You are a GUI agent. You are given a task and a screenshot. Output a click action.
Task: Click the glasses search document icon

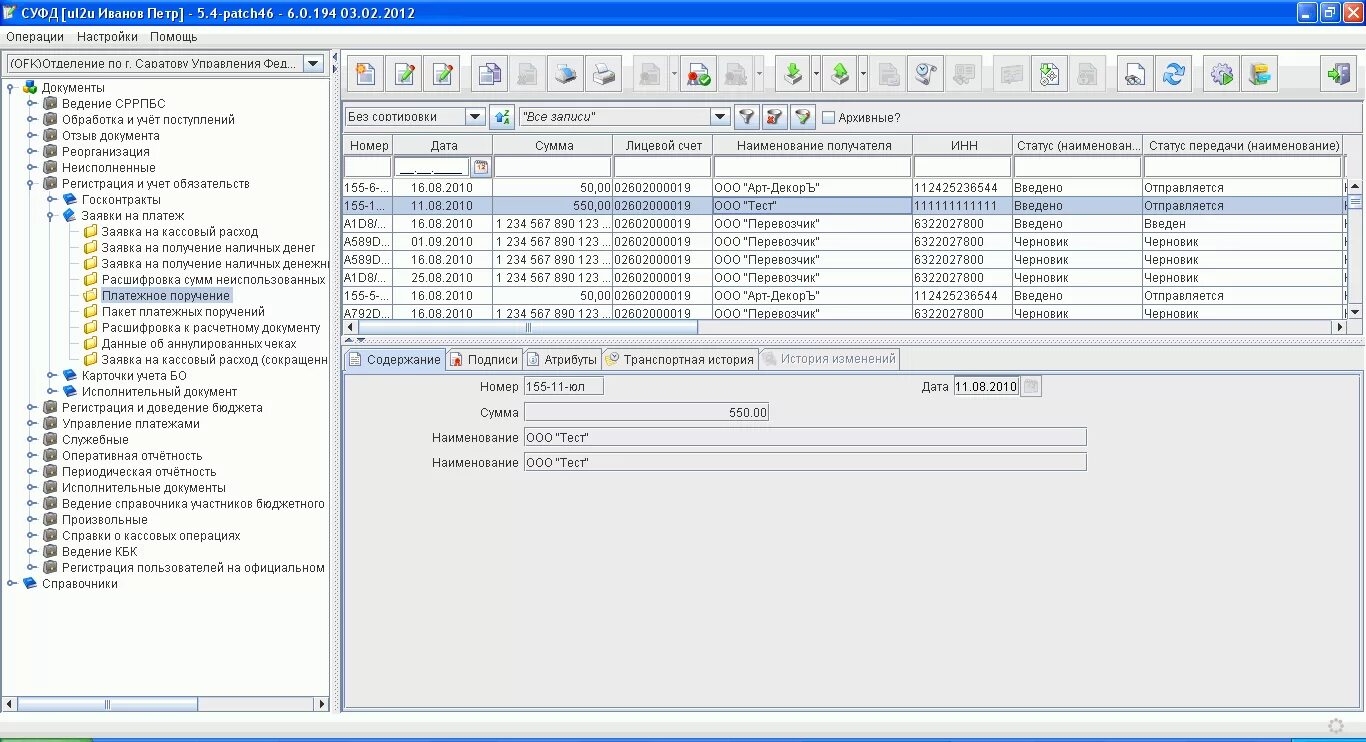(x=1135, y=74)
